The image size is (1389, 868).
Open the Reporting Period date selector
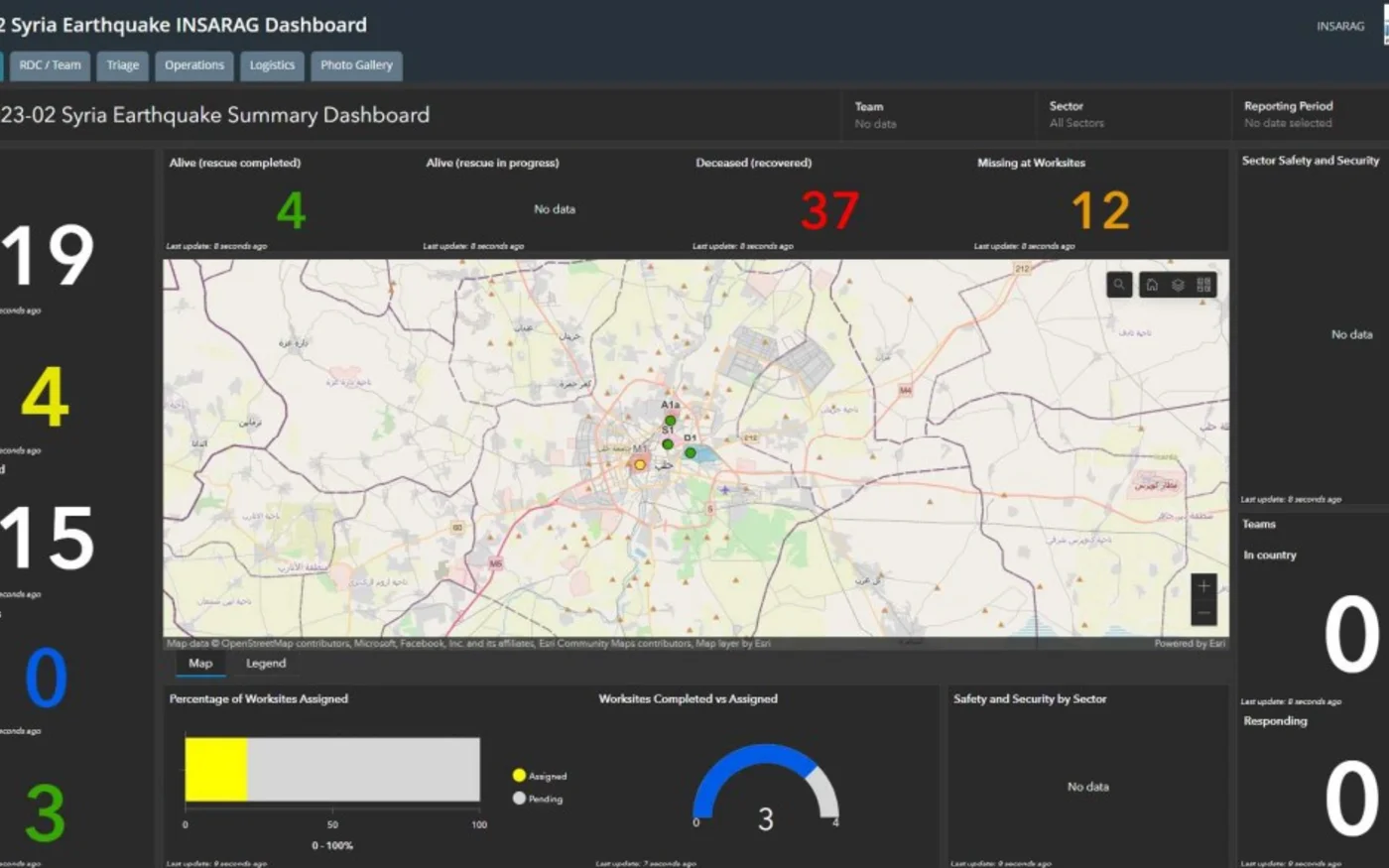tap(1300, 115)
